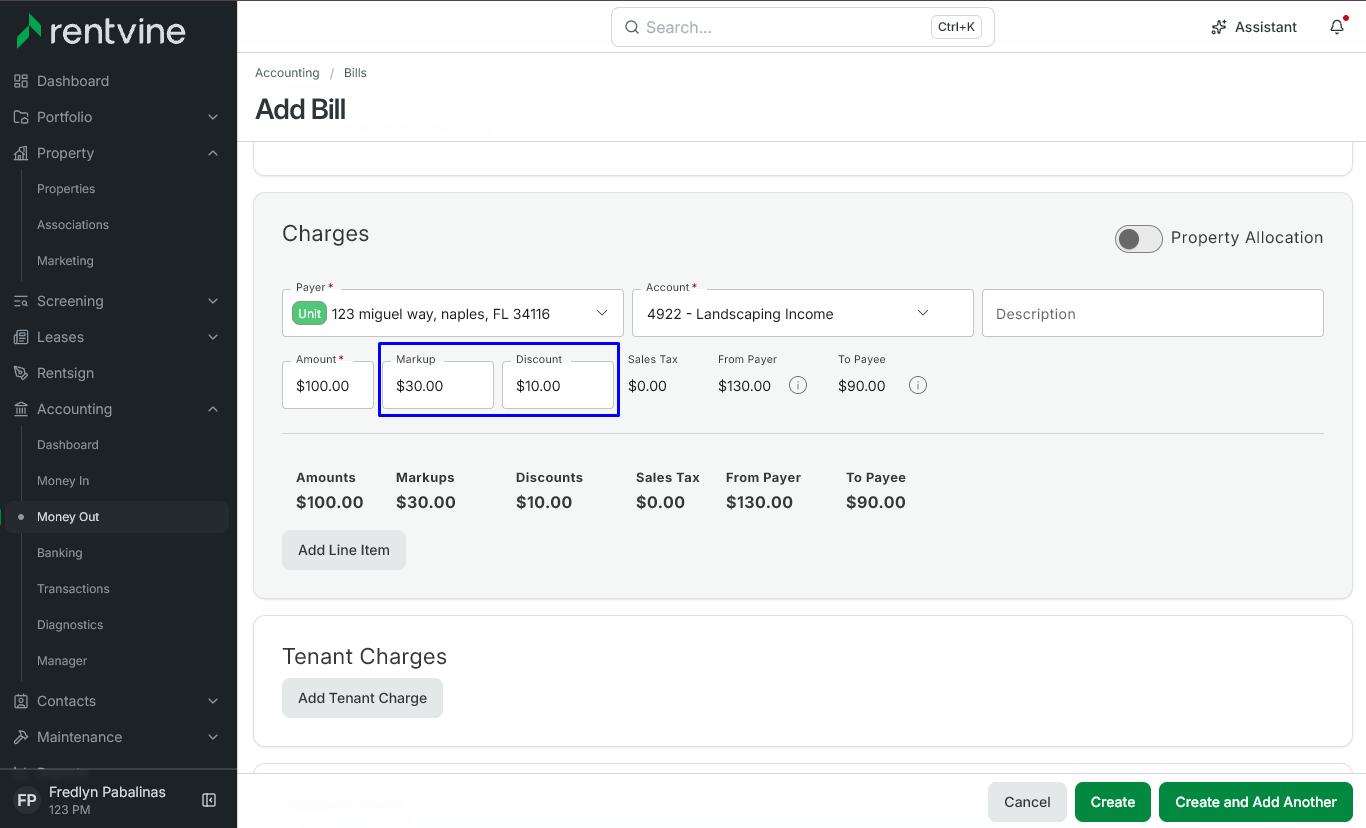Click Add Line Item button
1366x828 pixels.
344,550
